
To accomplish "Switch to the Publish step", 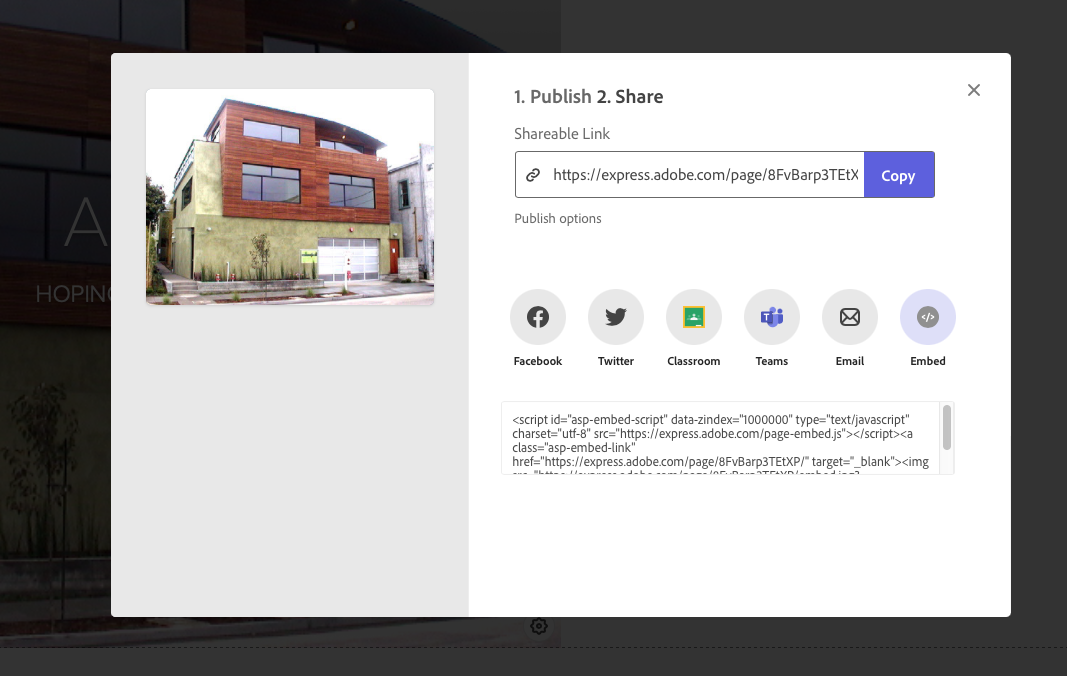I will (x=549, y=96).
